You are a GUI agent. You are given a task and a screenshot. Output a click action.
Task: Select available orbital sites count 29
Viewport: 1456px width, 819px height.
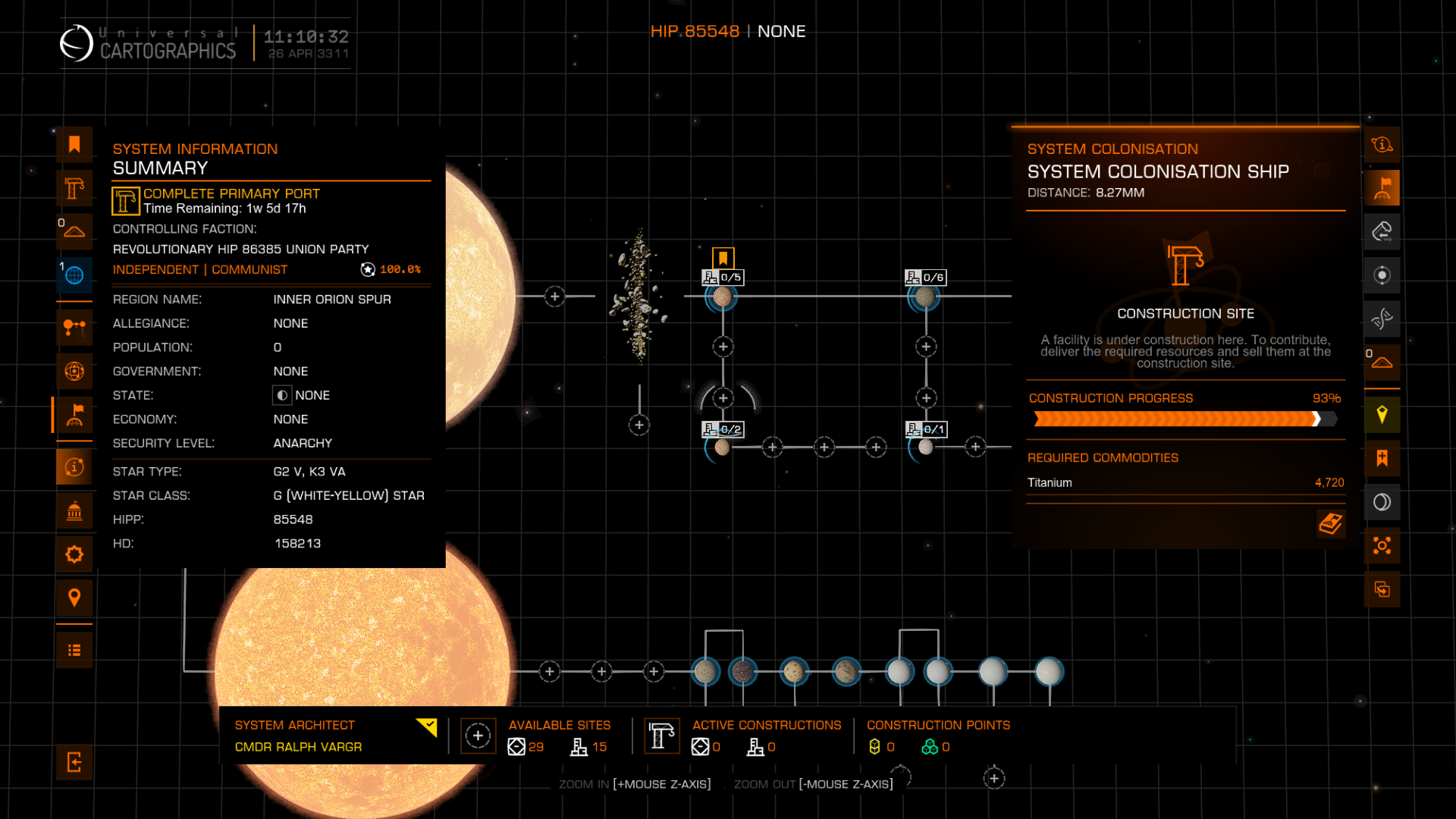tap(526, 747)
